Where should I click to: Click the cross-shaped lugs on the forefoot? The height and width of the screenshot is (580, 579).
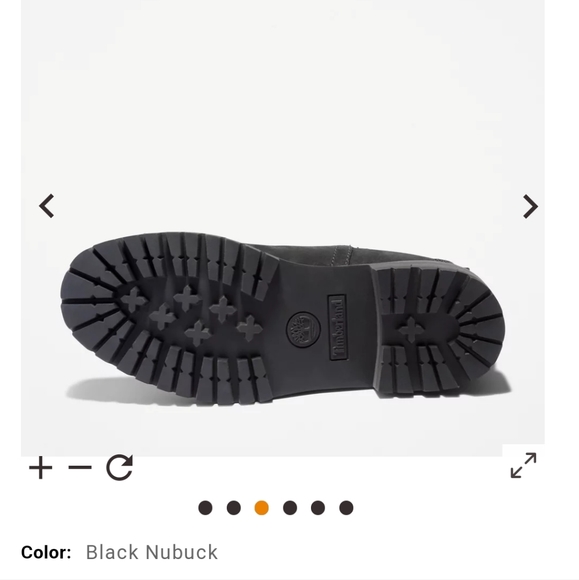point(192,314)
